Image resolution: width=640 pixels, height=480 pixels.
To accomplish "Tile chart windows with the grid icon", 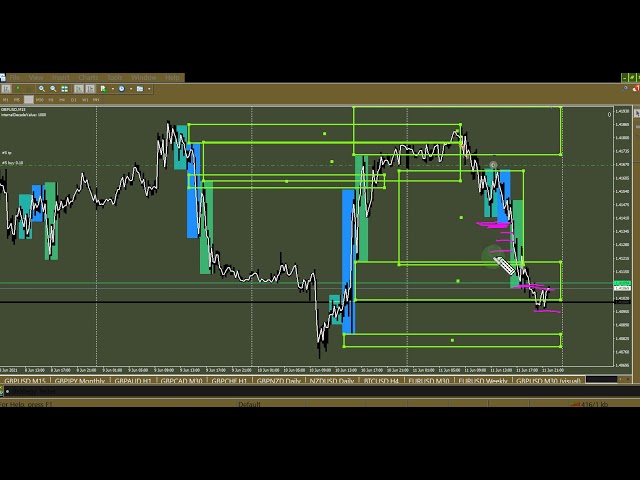I will [x=64, y=89].
